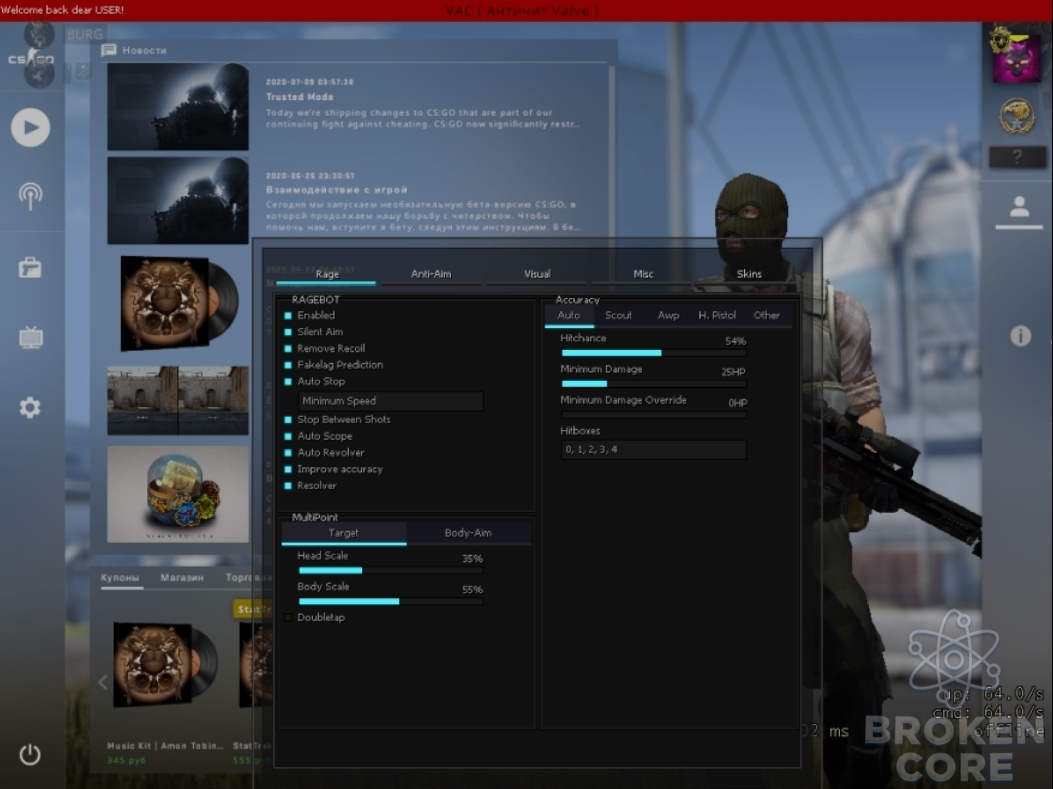Viewport: 1053px width, 789px height.
Task: Open the Watch TV icon in the sidebar
Action: (31, 337)
